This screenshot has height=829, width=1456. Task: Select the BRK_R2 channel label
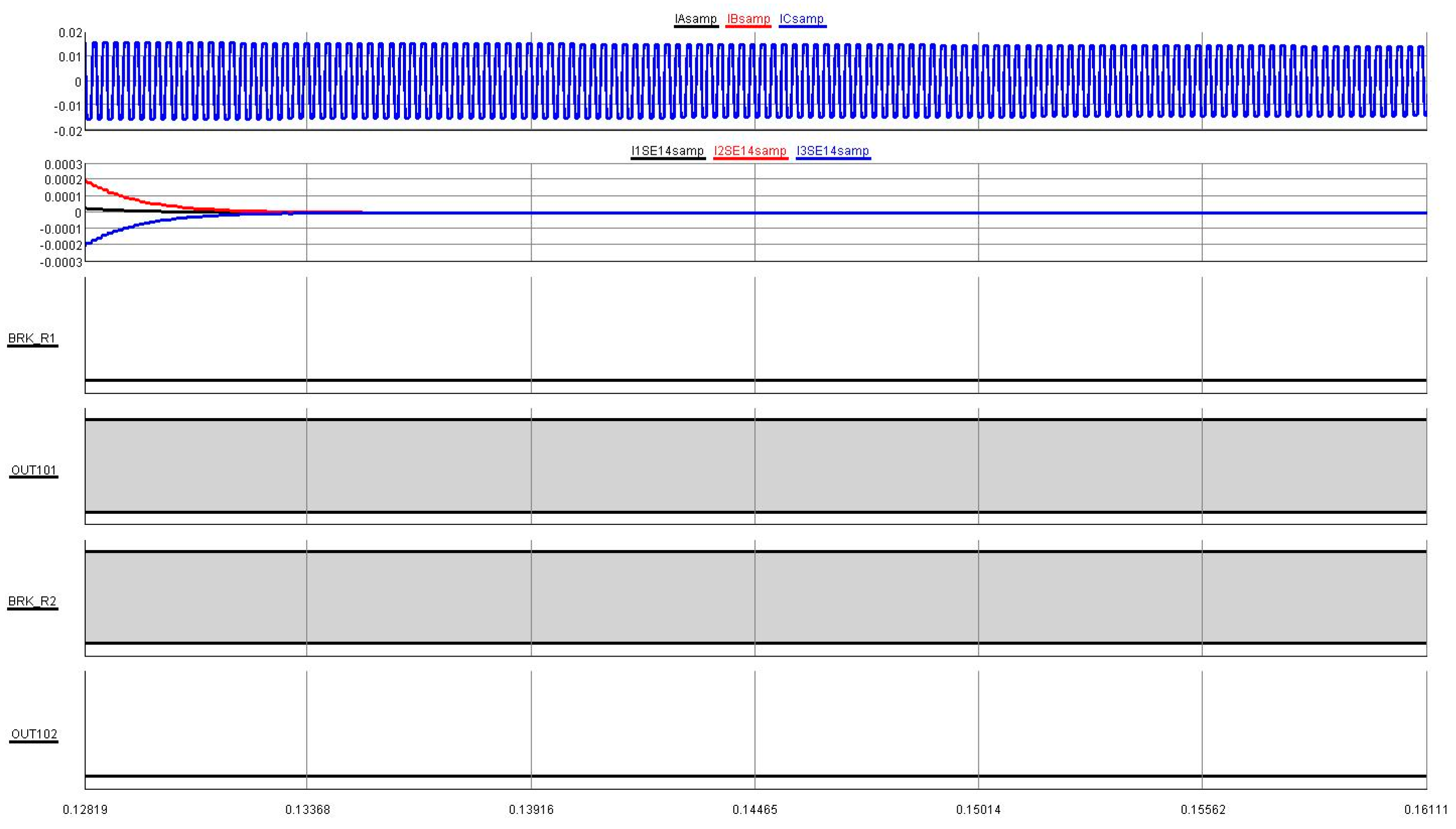click(x=32, y=602)
